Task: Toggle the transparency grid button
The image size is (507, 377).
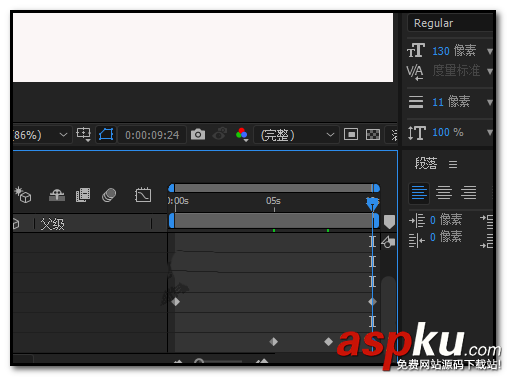Action: coord(373,134)
